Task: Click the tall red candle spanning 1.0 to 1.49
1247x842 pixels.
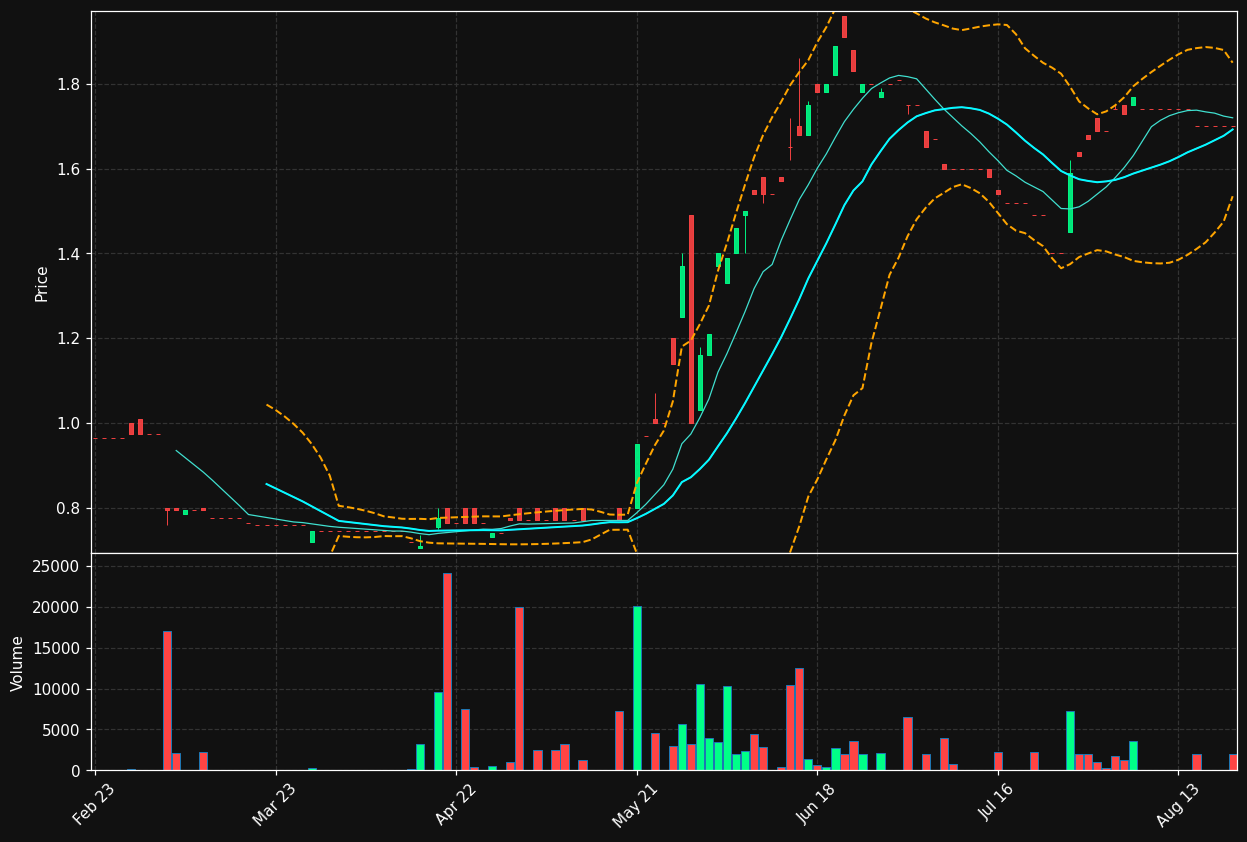Action: point(691,319)
